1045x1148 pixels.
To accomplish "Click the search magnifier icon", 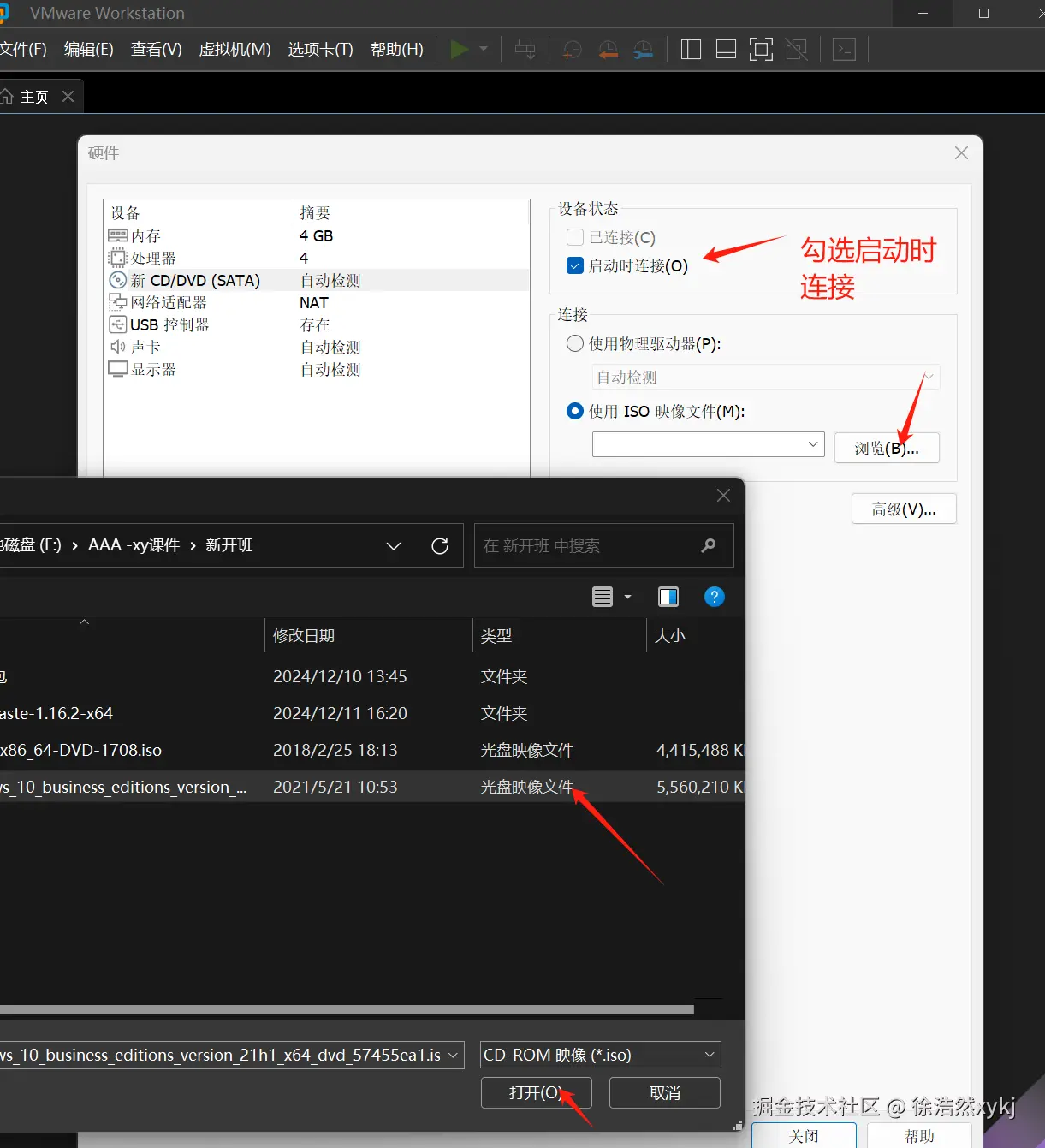I will pos(708,545).
